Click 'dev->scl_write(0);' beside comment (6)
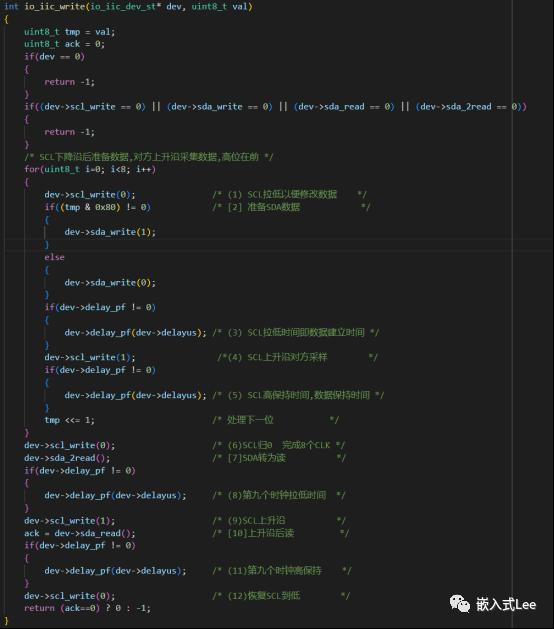Screen dimensions: 554x629 [x=69, y=445]
